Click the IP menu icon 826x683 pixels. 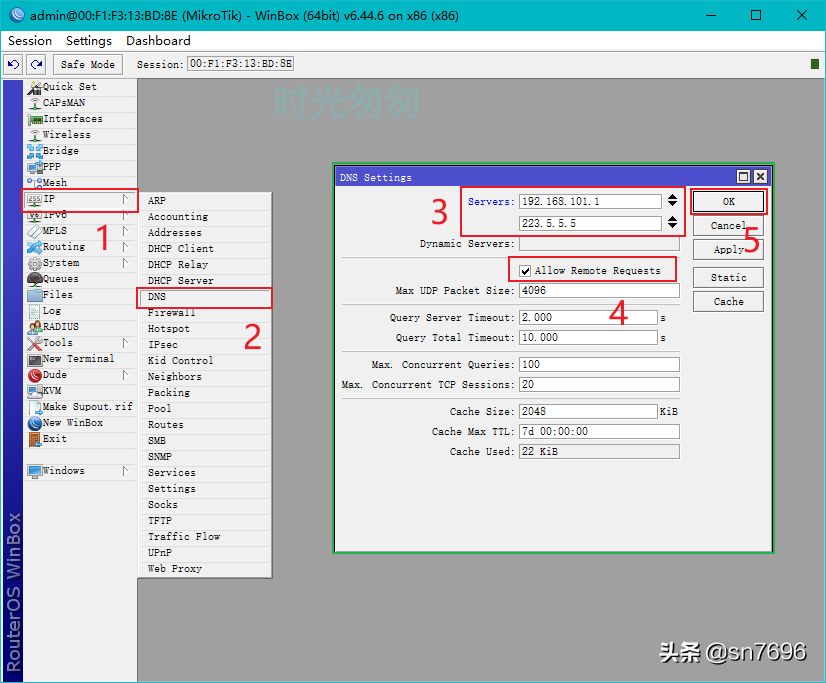point(35,199)
